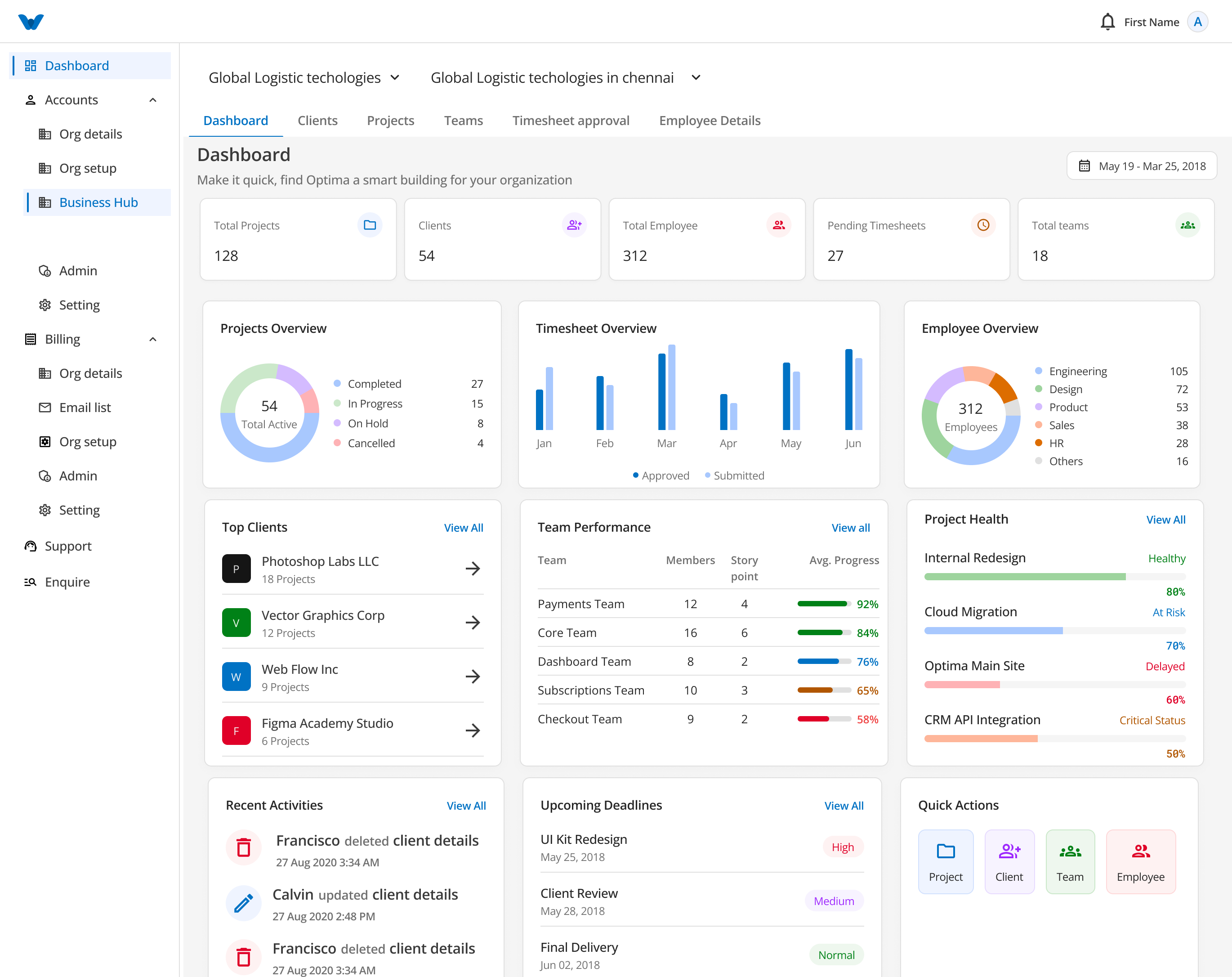Click the Team quick action
The height and width of the screenshot is (977, 1232).
coord(1070,861)
